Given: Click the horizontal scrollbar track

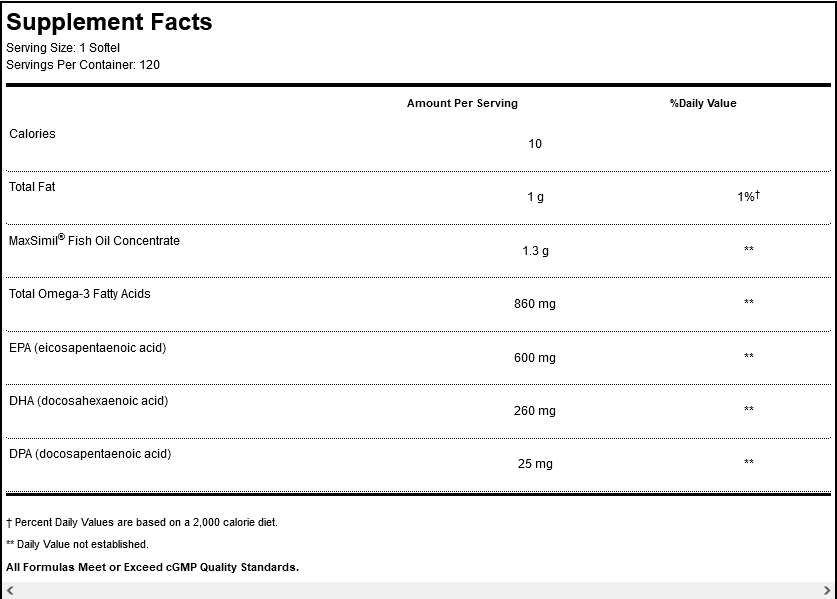Looking at the screenshot, I should click(418, 591).
